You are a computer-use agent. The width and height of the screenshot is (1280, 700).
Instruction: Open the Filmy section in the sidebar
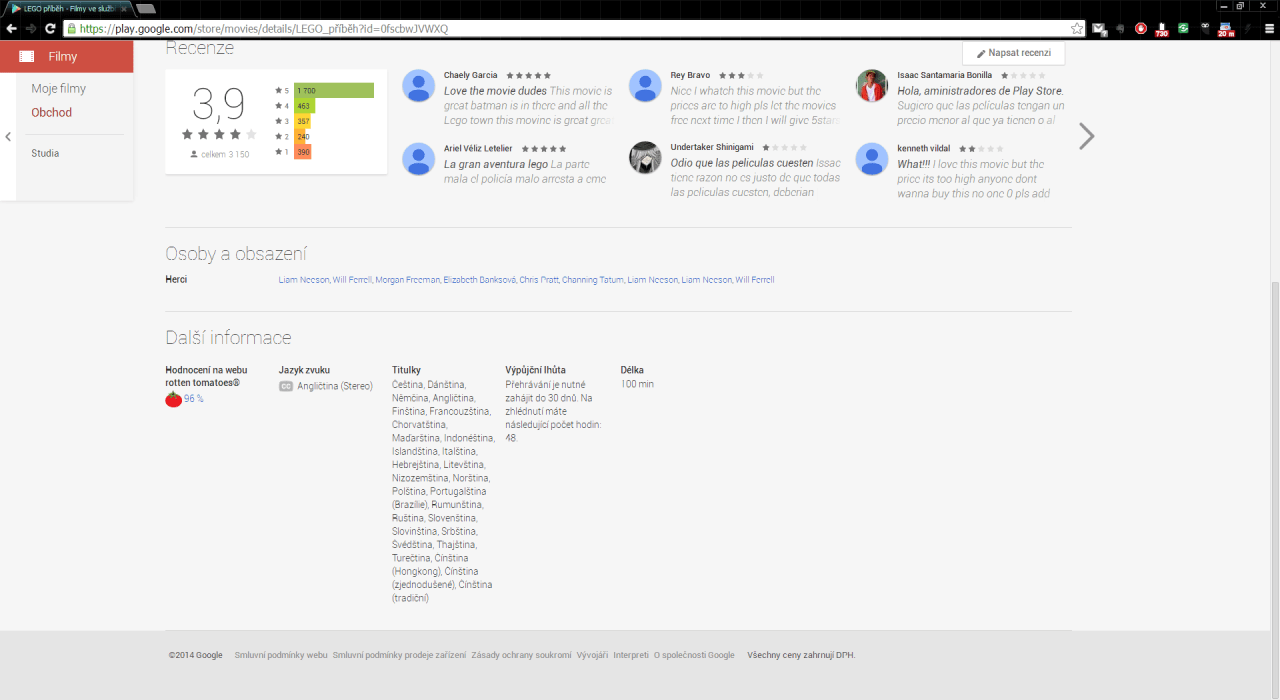[67, 57]
